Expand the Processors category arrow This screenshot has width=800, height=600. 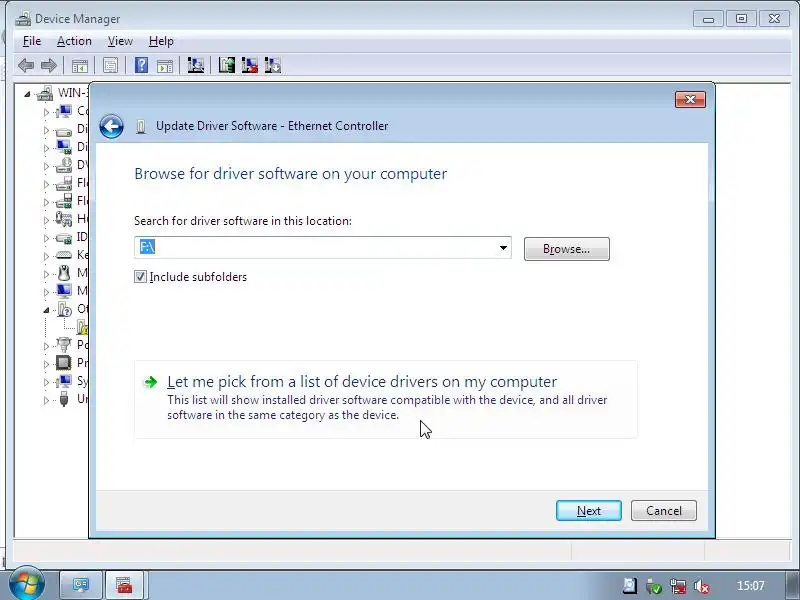[46, 364]
